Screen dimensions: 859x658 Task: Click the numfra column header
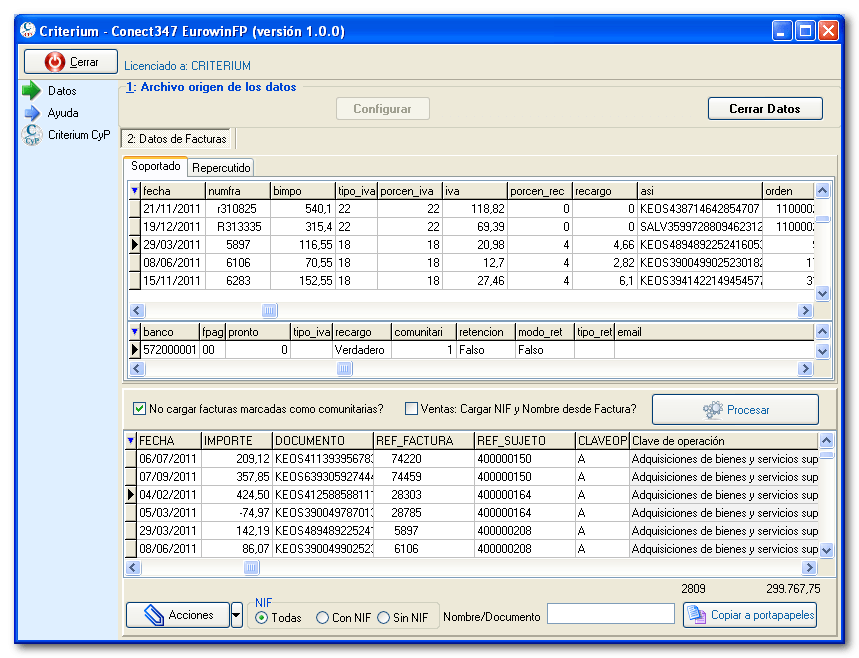[x=238, y=191]
